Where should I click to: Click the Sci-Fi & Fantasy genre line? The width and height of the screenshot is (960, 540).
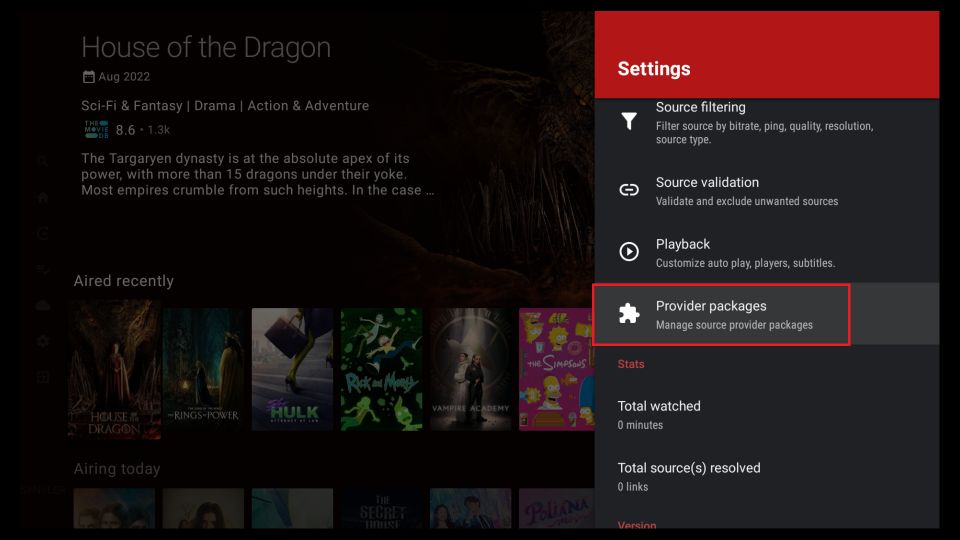225,105
